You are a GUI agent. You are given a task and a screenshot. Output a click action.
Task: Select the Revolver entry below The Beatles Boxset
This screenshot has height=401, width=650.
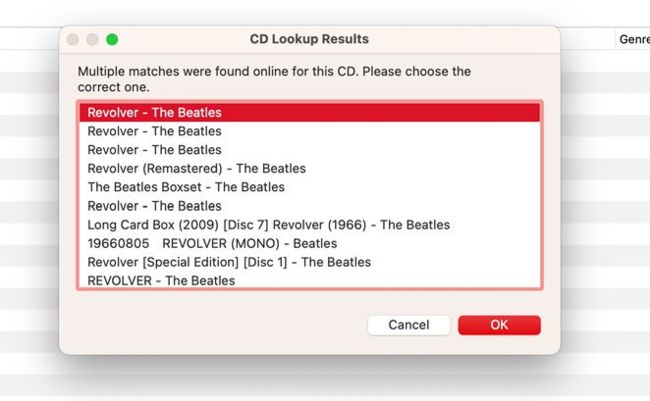(x=155, y=206)
